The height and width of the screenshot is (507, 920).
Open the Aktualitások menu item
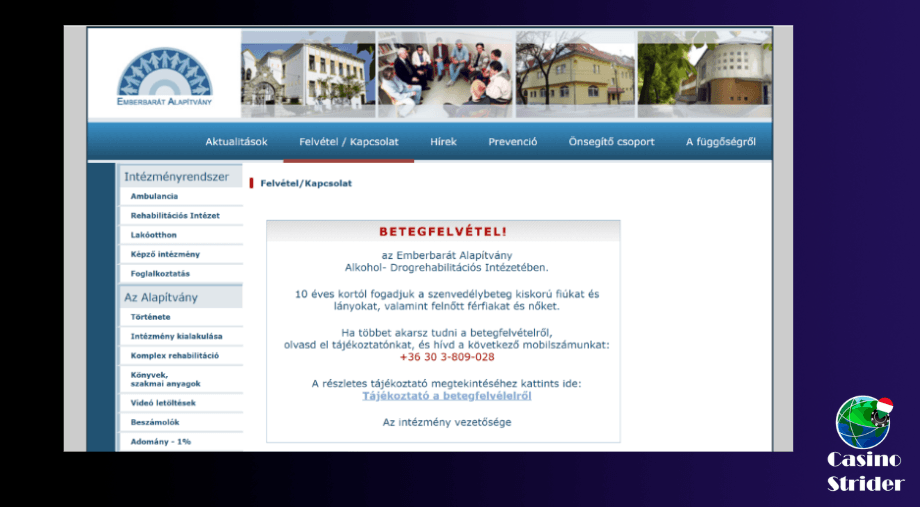tap(236, 142)
